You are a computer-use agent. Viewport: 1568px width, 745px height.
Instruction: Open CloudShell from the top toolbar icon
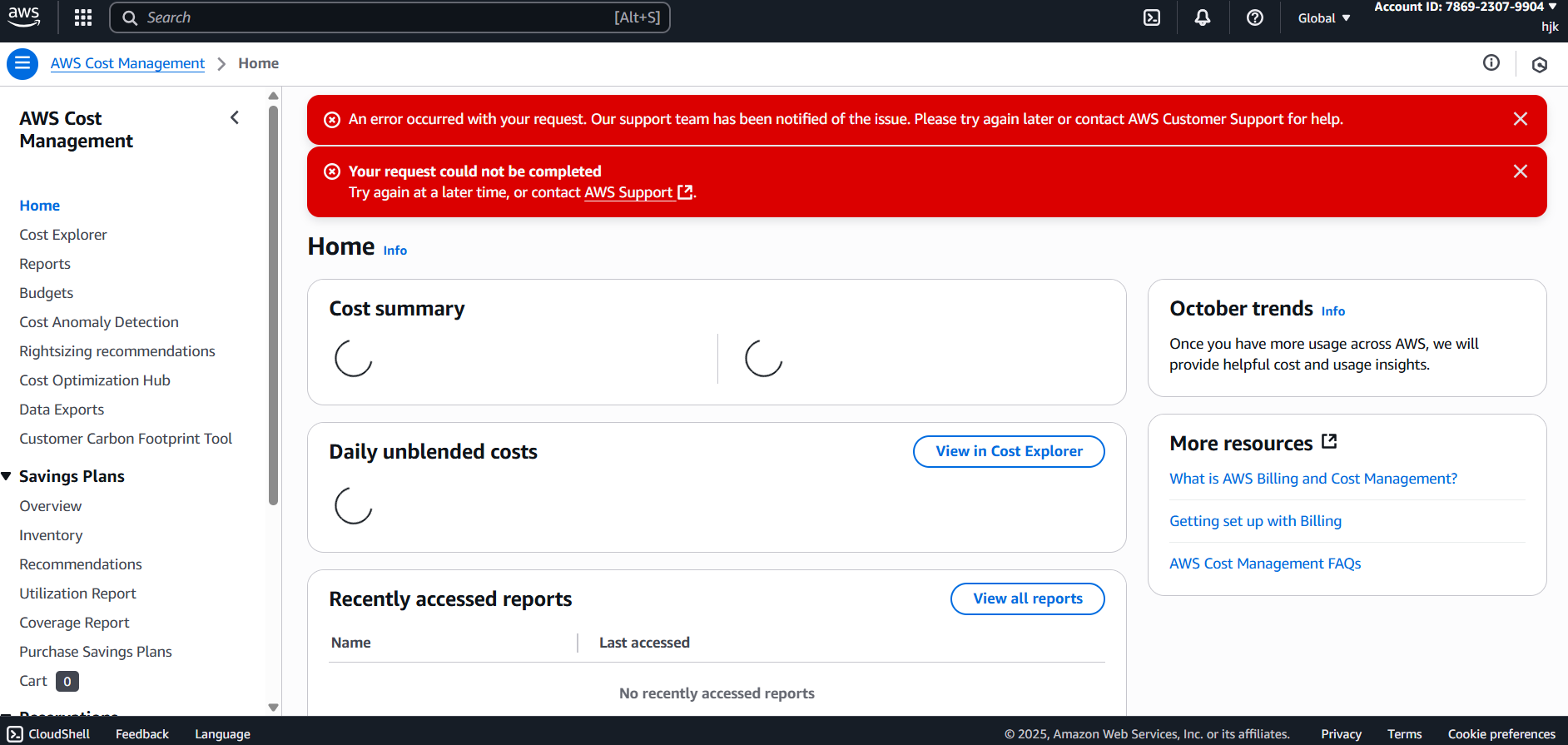tap(1152, 17)
